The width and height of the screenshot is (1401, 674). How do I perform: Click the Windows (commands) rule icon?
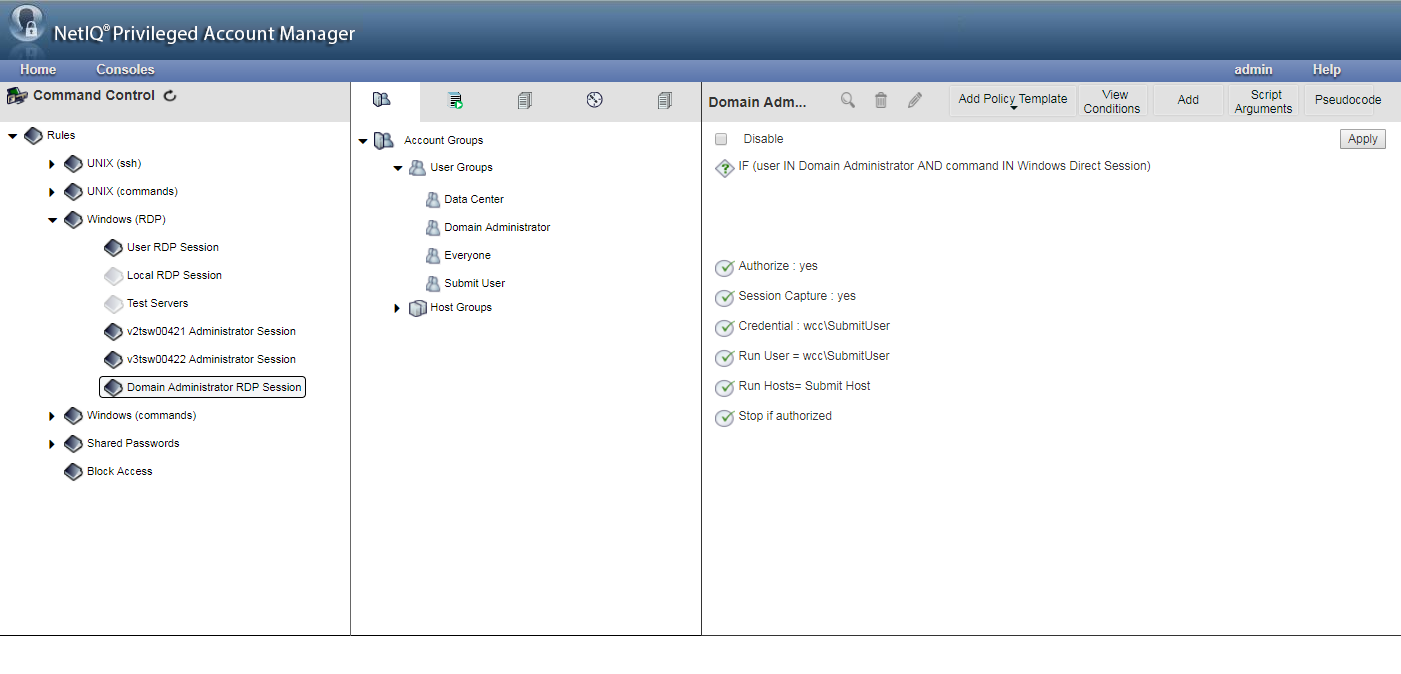pyautogui.click(x=73, y=415)
